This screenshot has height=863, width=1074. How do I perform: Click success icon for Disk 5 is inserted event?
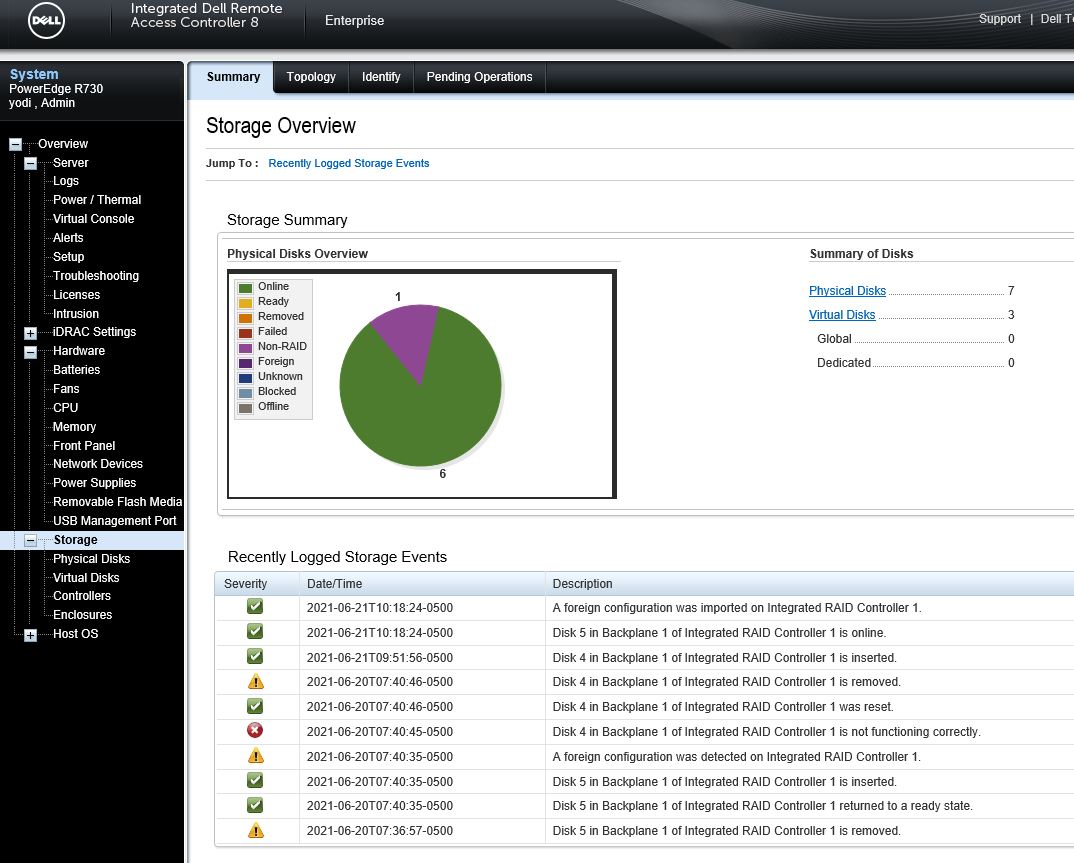(255, 781)
